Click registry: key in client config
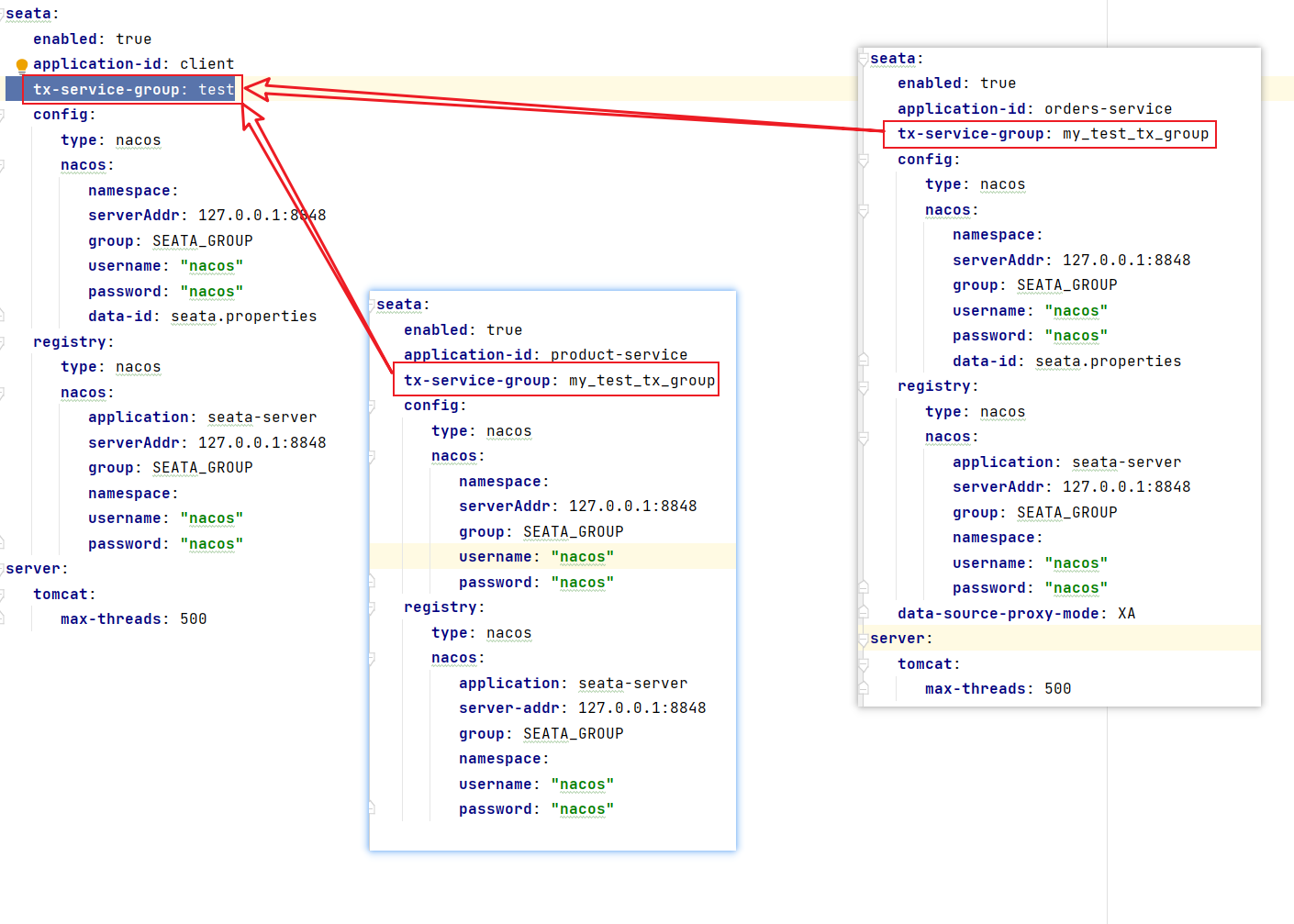The width and height of the screenshot is (1294, 924). pos(73,342)
